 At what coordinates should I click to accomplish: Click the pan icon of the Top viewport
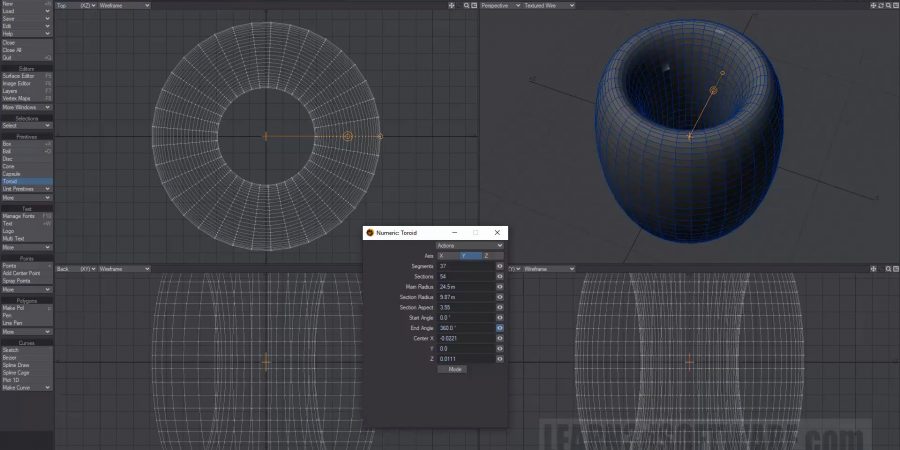452,5
